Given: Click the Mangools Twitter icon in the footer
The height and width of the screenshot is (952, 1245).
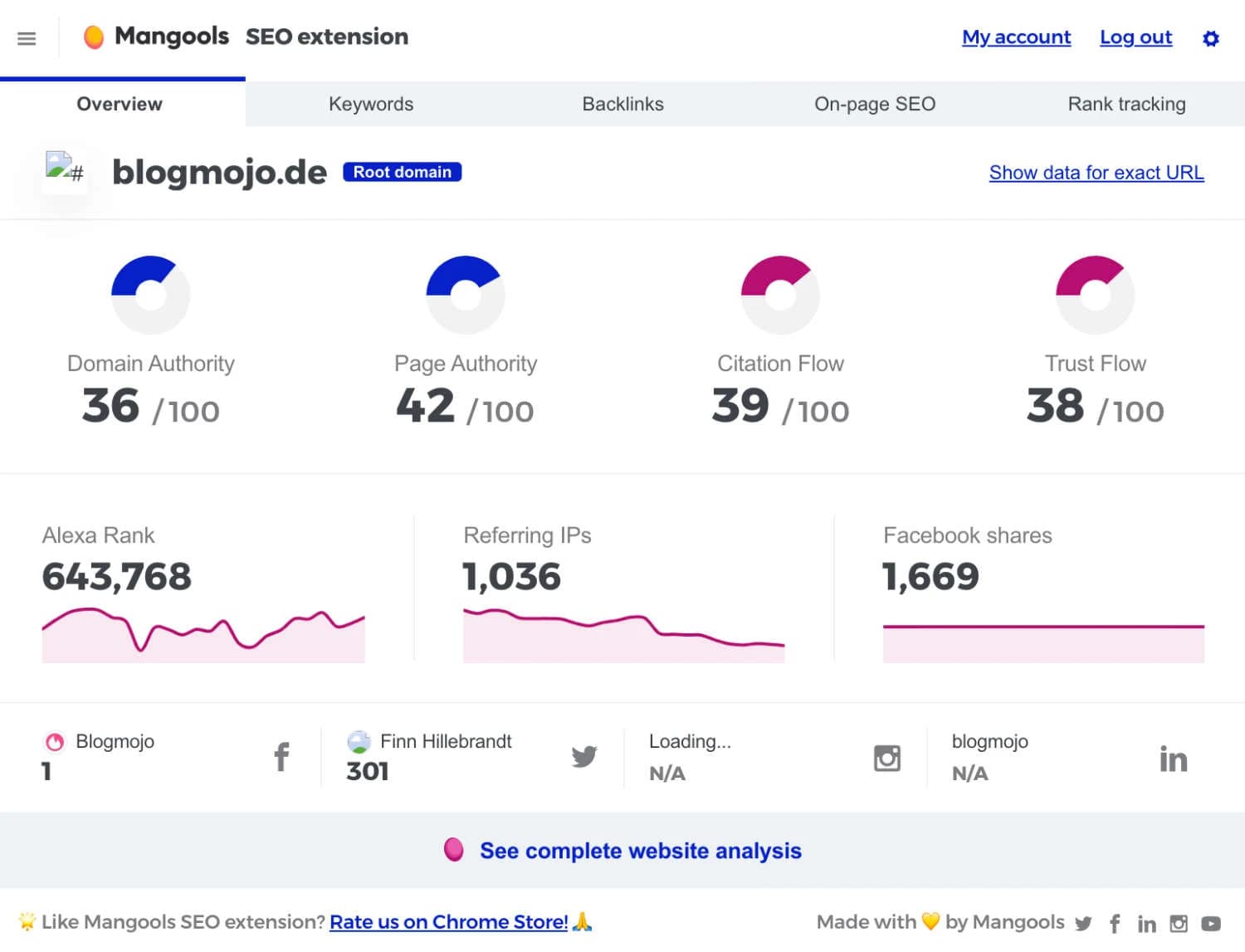Looking at the screenshot, I should coord(1083,922).
